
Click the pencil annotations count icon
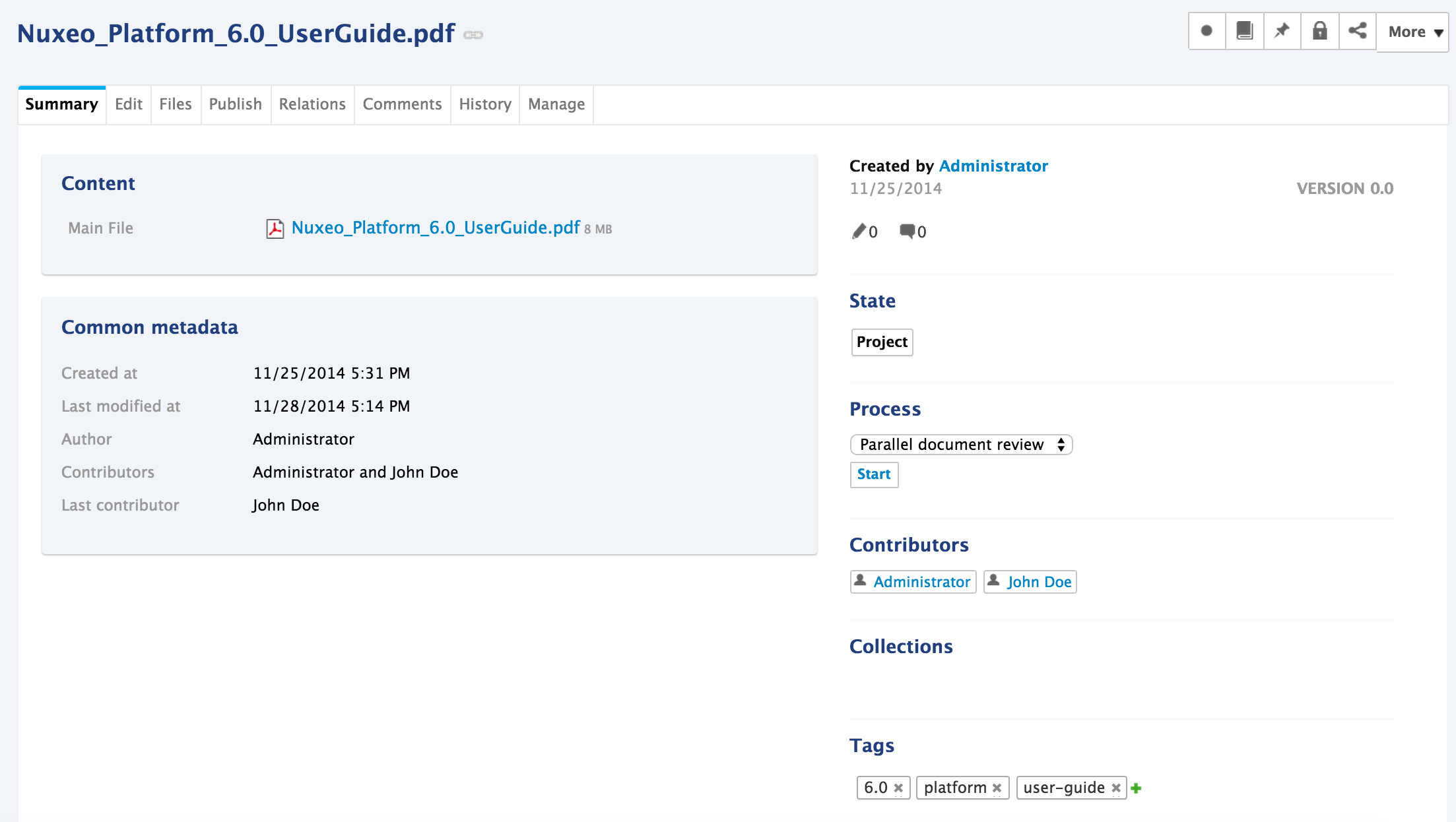[x=858, y=231]
